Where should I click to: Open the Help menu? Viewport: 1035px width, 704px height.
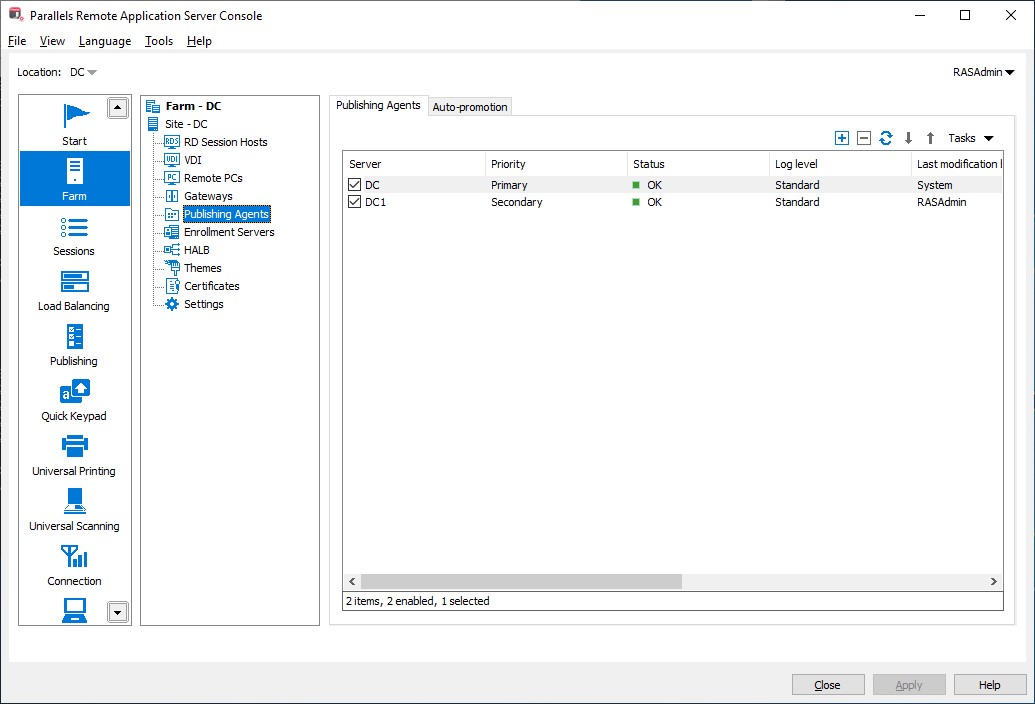(x=199, y=41)
